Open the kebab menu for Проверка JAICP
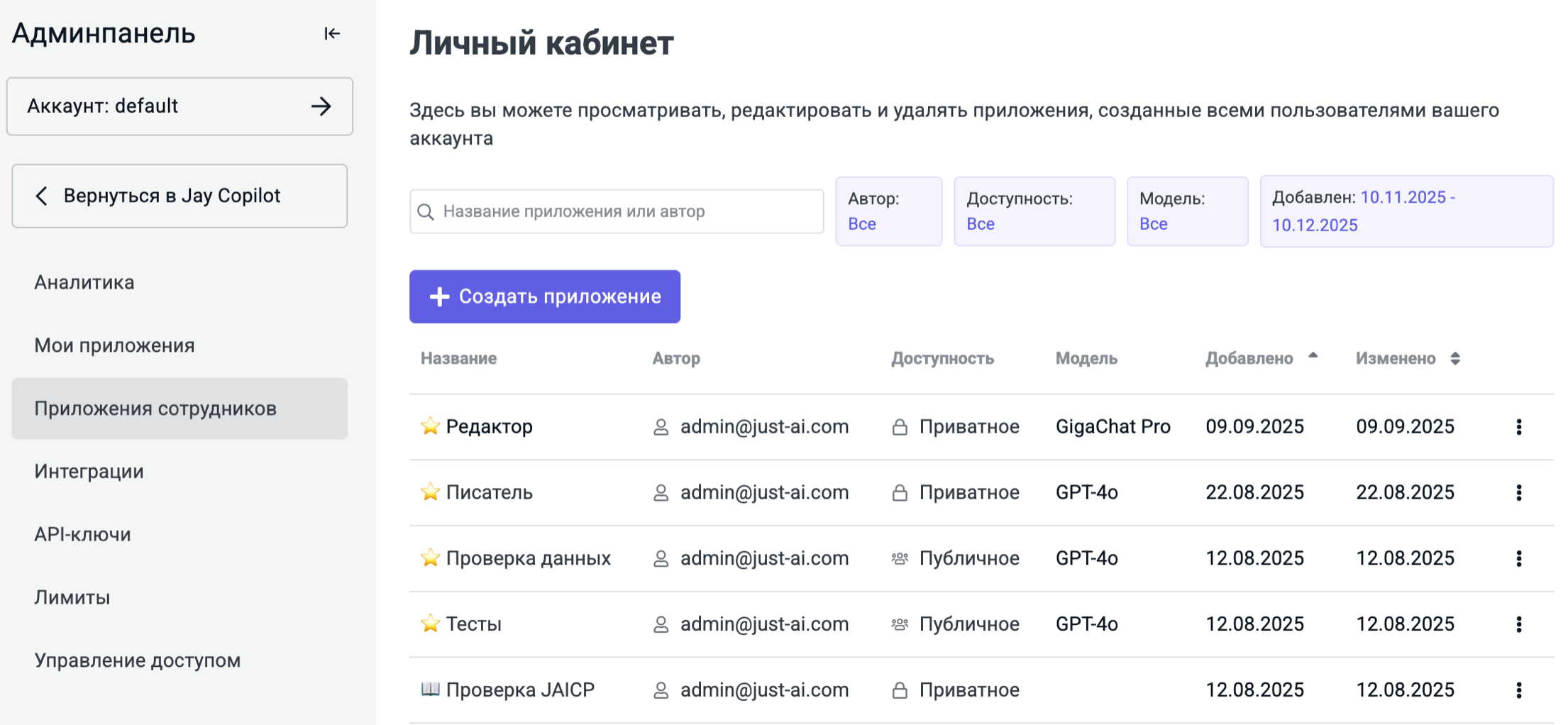The image size is (1568, 725). 1518,690
